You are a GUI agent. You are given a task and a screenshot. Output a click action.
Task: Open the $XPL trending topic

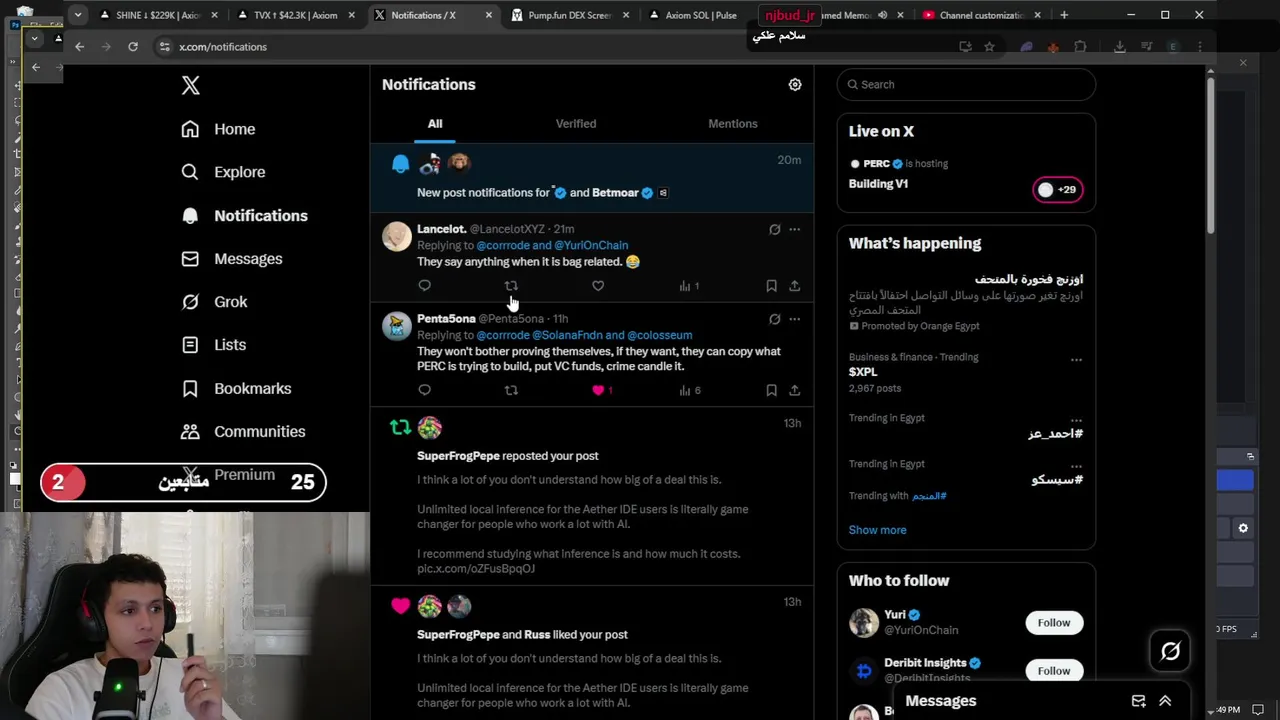coord(863,372)
